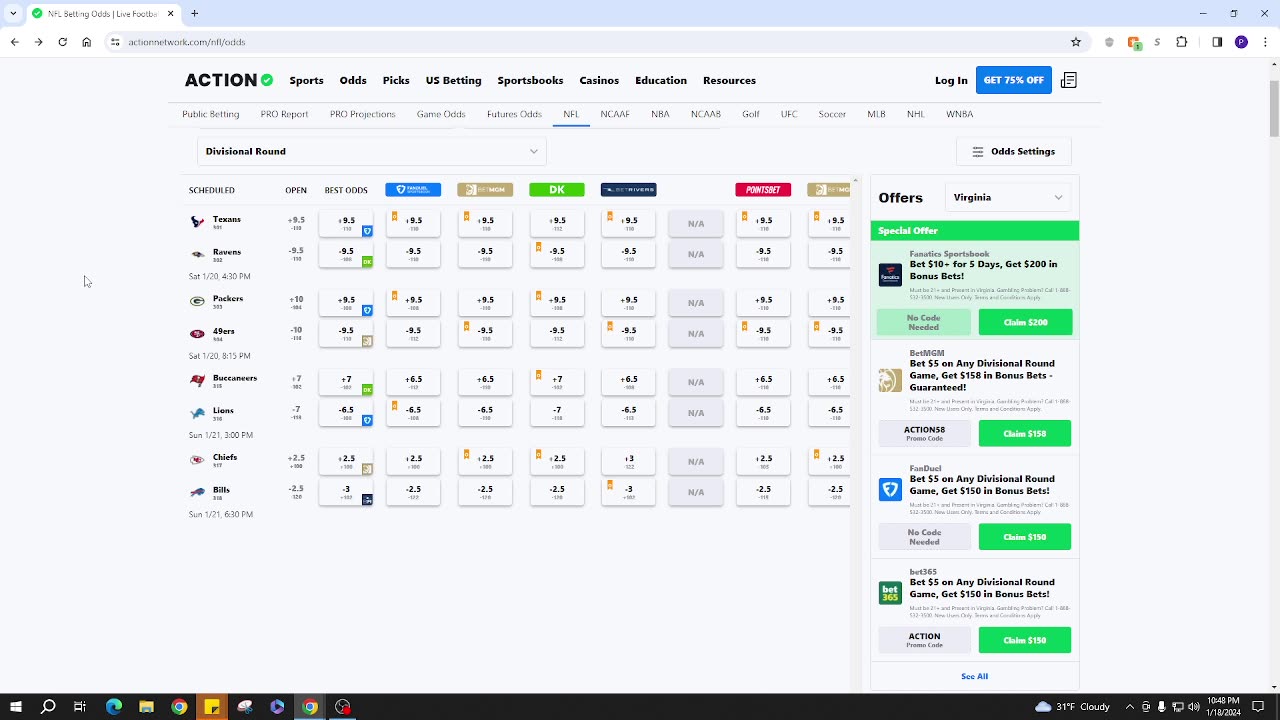Image resolution: width=1280 pixels, height=720 pixels.
Task: Click the Ravens team logo
Action: click(197, 255)
